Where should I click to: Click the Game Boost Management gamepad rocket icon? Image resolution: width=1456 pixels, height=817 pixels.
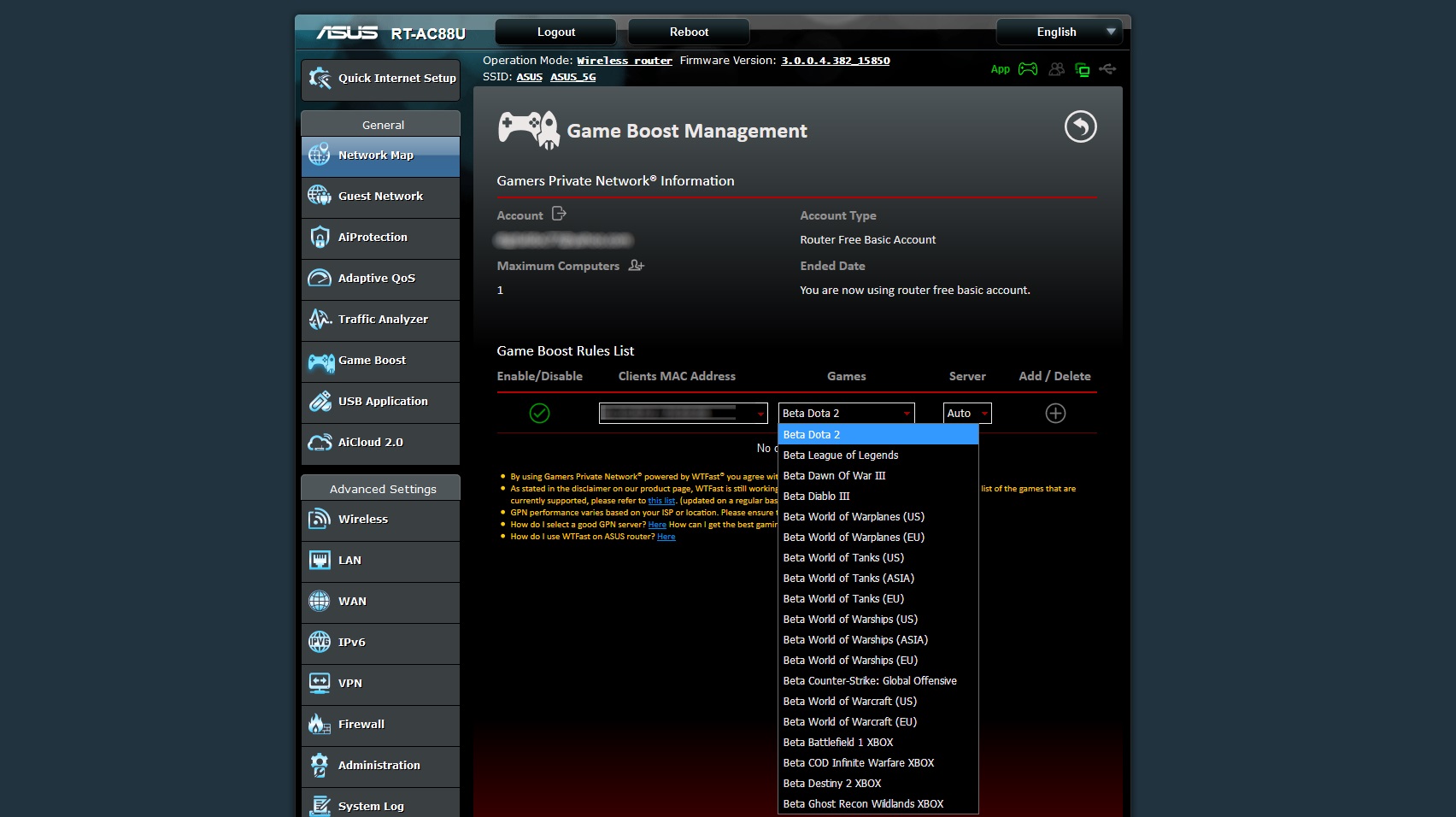(529, 130)
